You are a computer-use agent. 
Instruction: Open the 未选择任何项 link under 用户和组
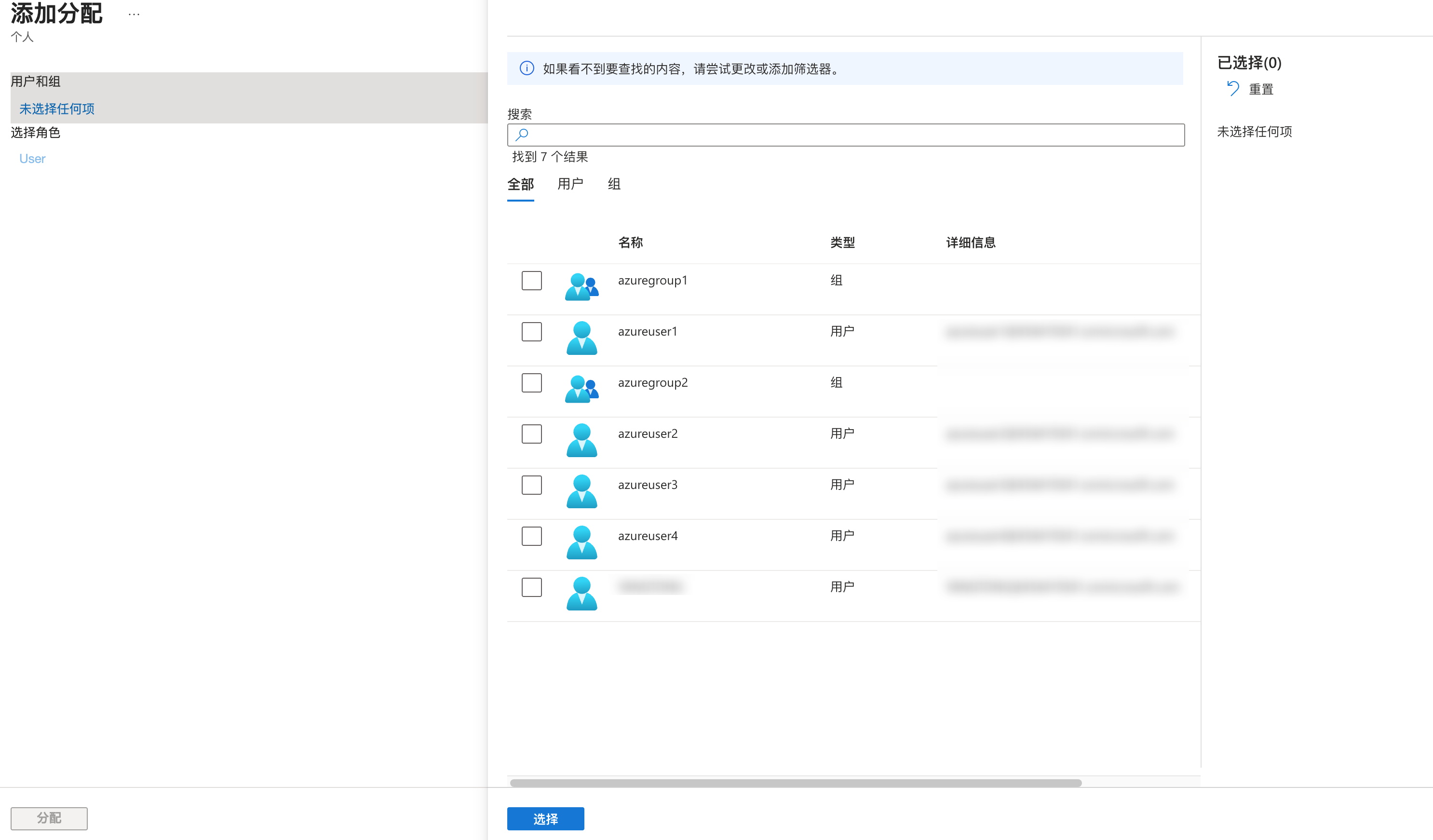[x=57, y=108]
